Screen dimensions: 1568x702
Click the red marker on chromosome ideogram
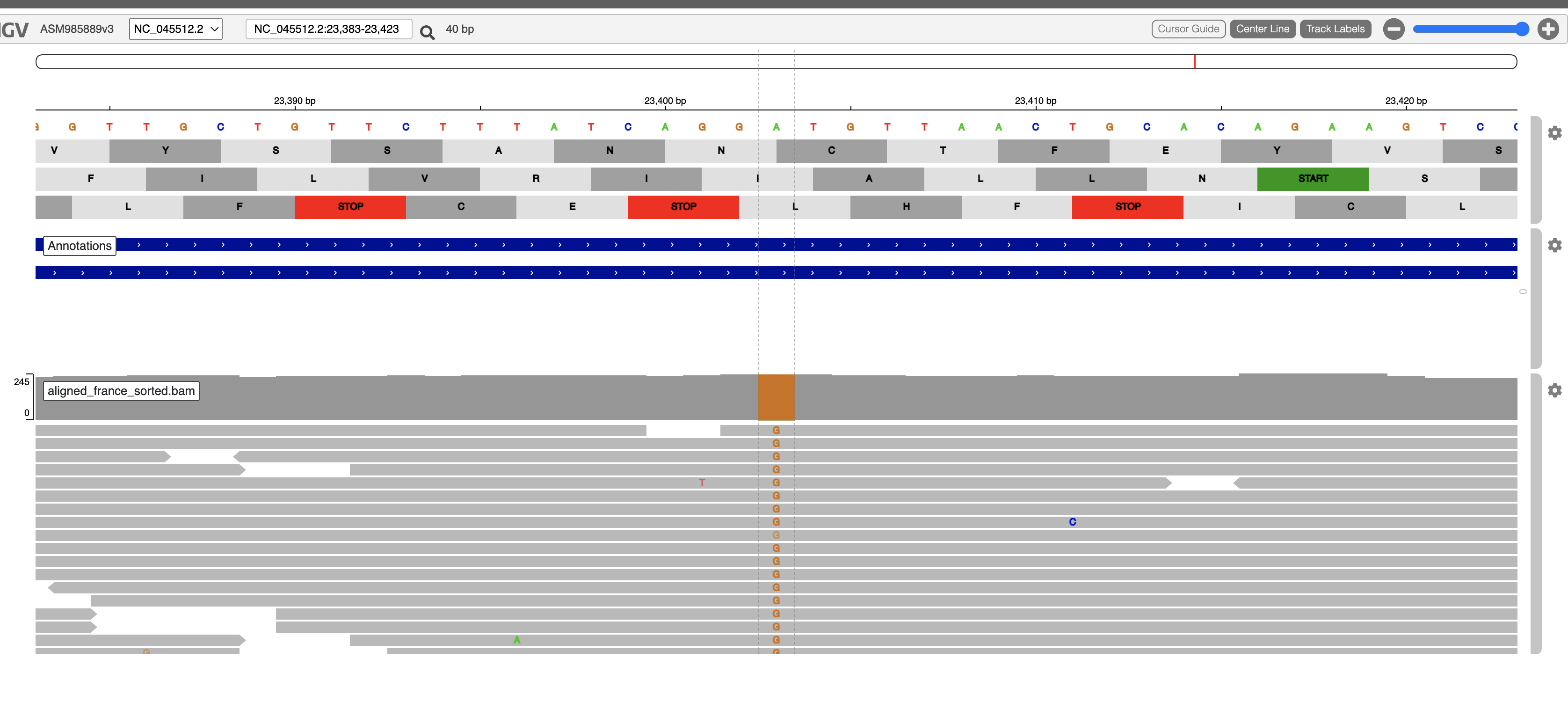pos(1194,61)
